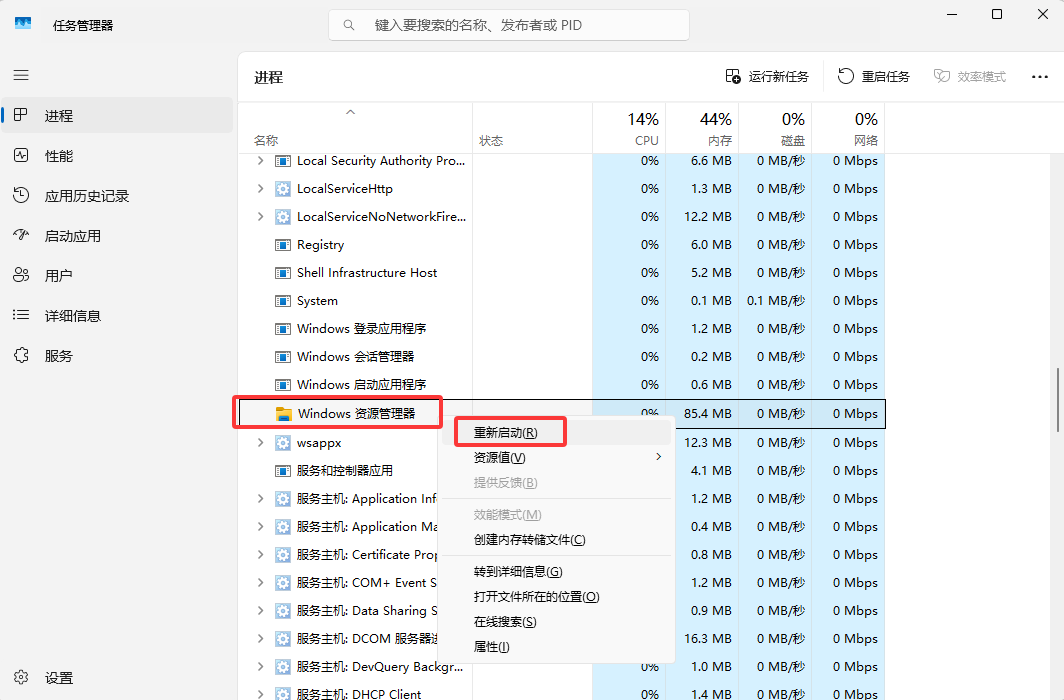Click 运行新任务 run new task button

[x=767, y=77]
